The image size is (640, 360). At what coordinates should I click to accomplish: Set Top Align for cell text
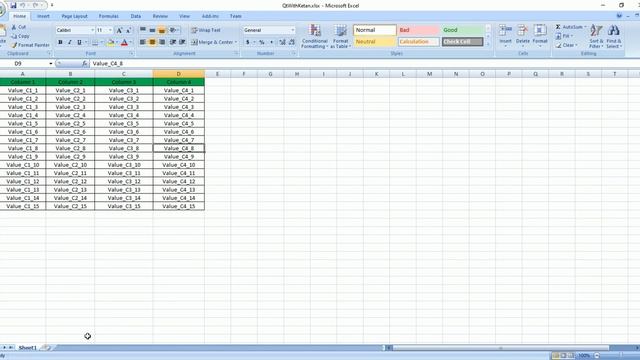143,30
